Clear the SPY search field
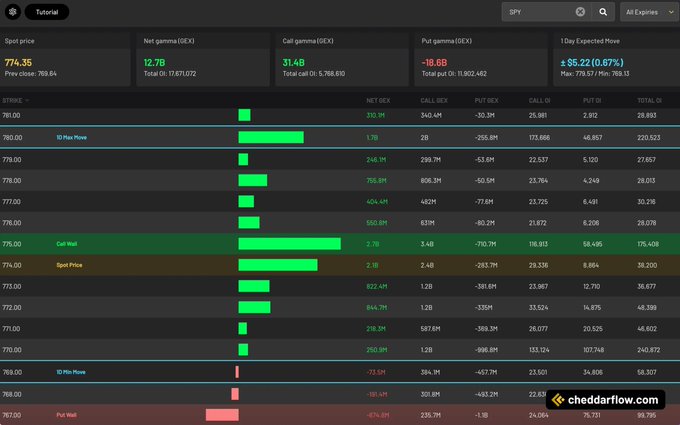The height and width of the screenshot is (425, 680). [x=580, y=12]
